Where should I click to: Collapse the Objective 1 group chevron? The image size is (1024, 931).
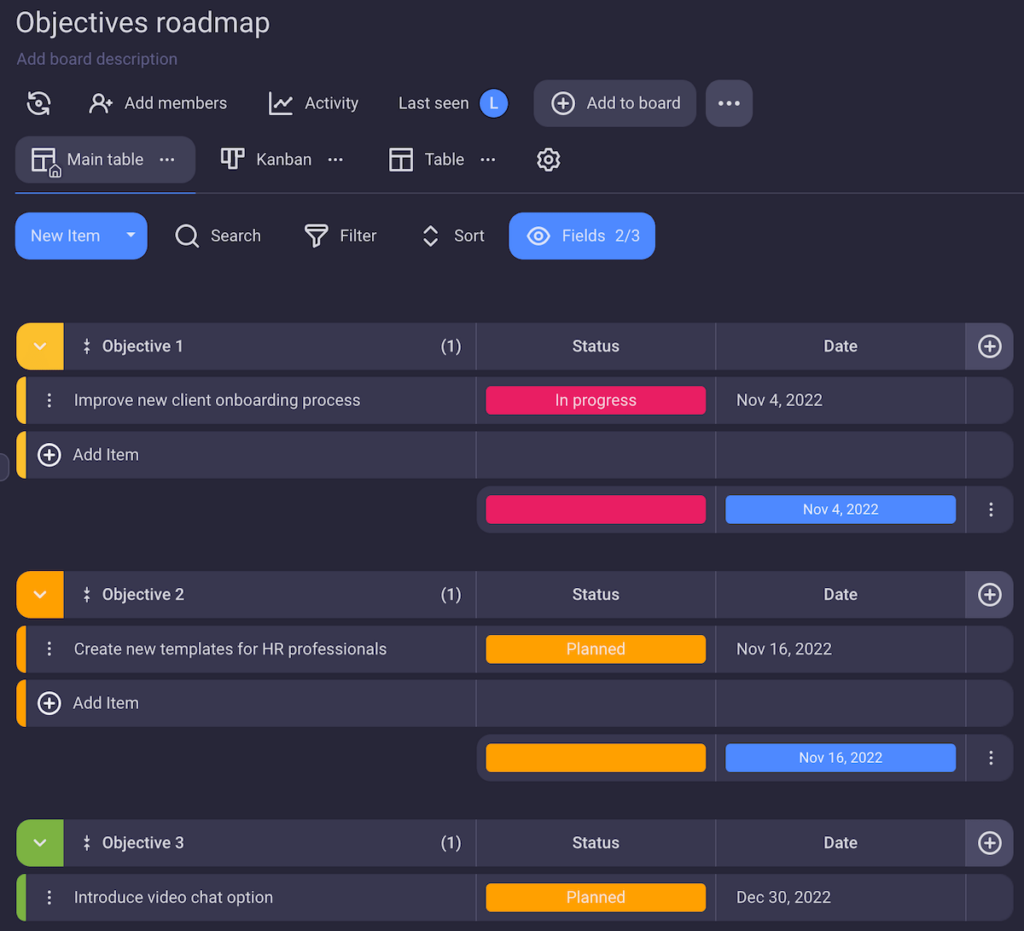40,346
